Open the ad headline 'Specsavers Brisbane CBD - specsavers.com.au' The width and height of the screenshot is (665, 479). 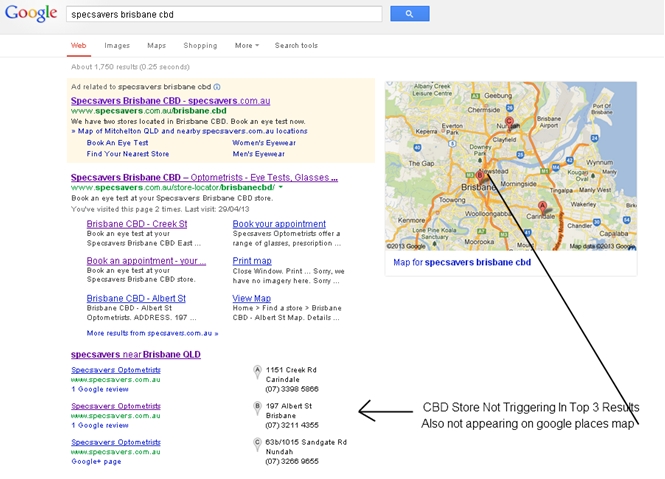click(170, 101)
